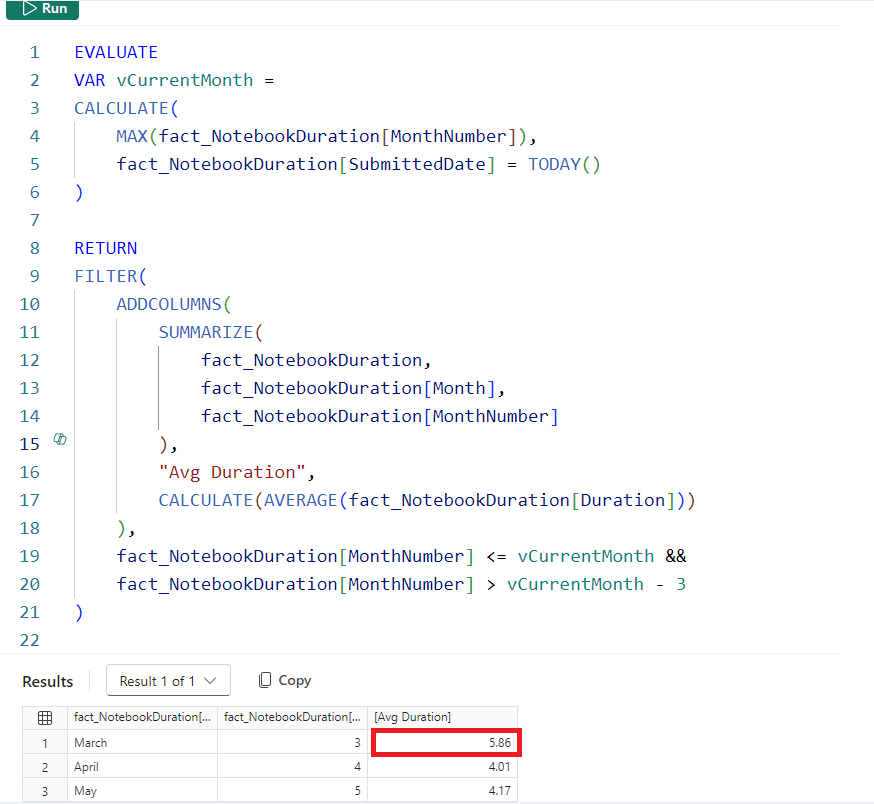Screen dimensions: 874x804
Task: Select the Avg Duration column header
Action: pyautogui.click(x=442, y=717)
